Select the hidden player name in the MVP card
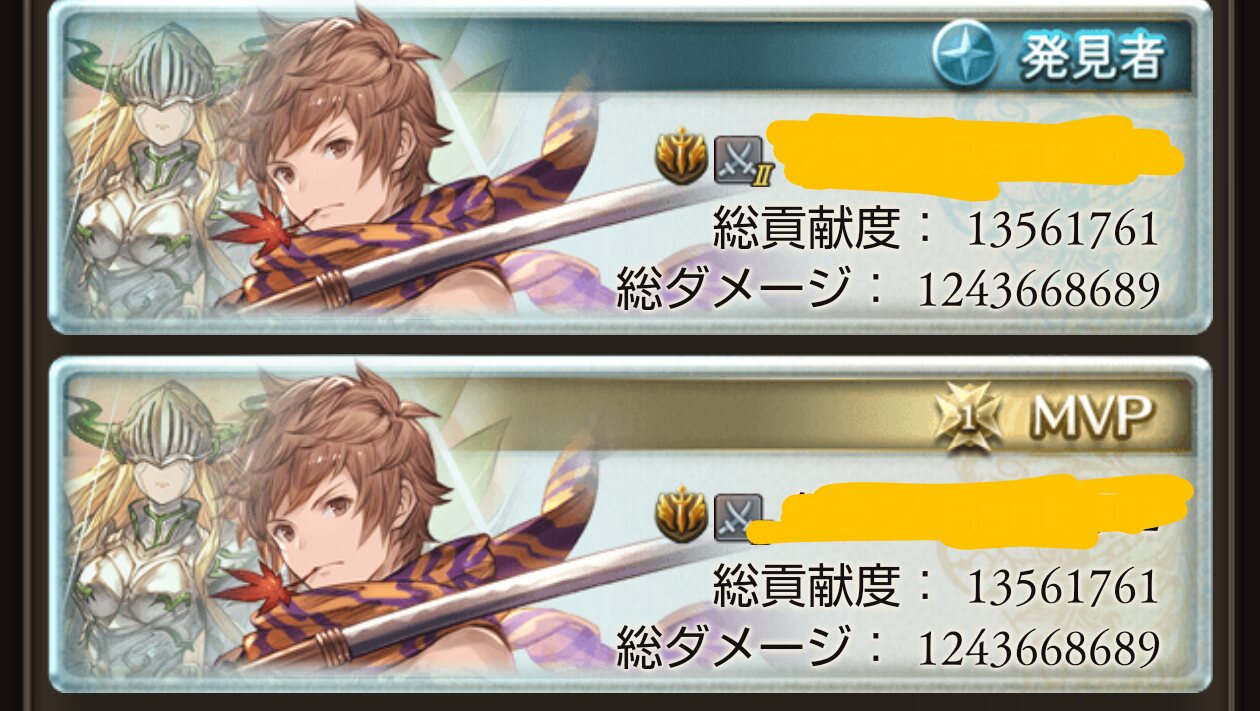This screenshot has width=1260, height=711. (x=972, y=512)
